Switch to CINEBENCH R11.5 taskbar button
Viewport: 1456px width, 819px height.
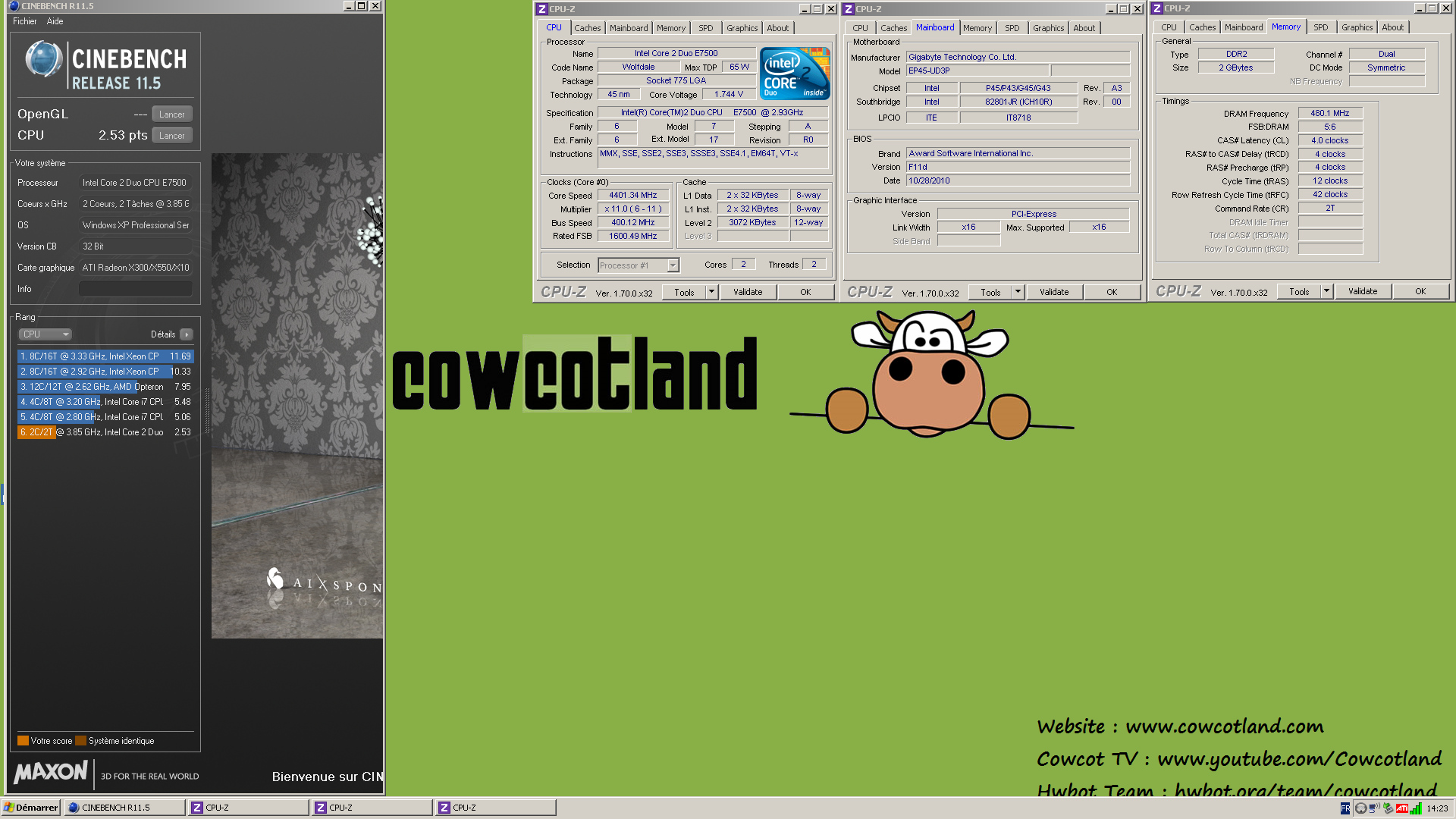click(125, 808)
